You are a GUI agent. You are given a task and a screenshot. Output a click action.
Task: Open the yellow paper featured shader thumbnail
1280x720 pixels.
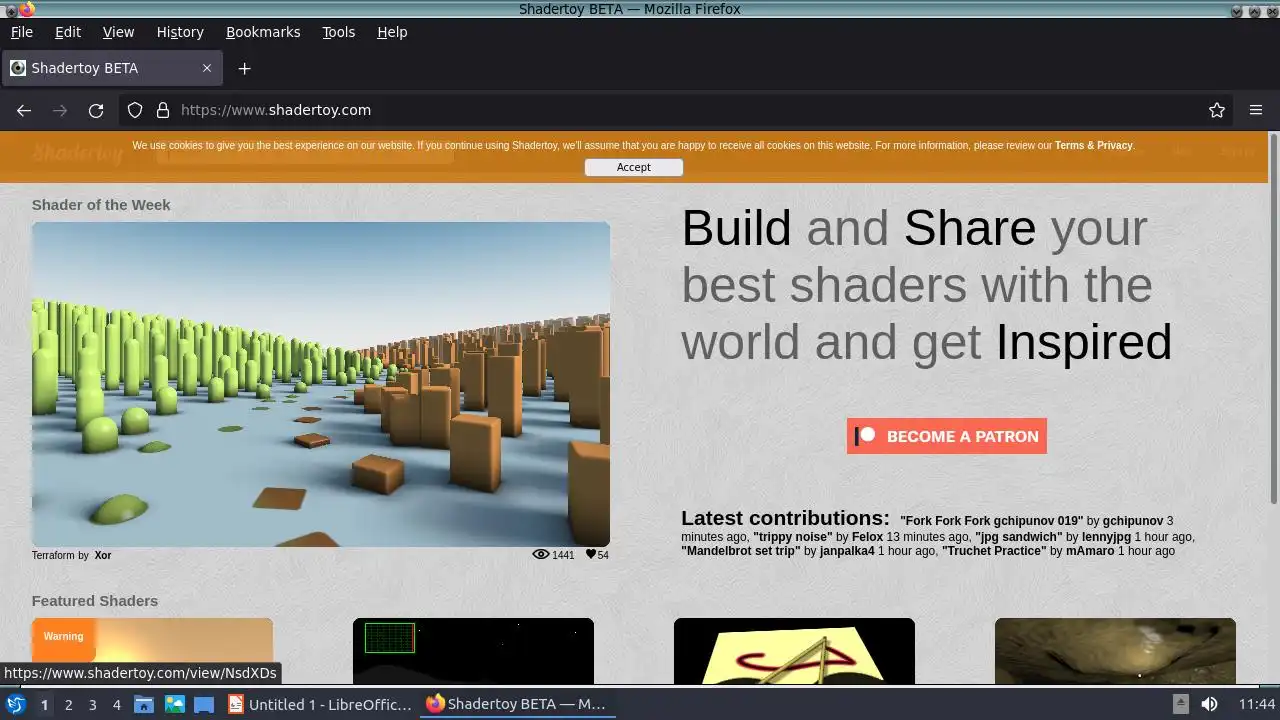pos(794,651)
